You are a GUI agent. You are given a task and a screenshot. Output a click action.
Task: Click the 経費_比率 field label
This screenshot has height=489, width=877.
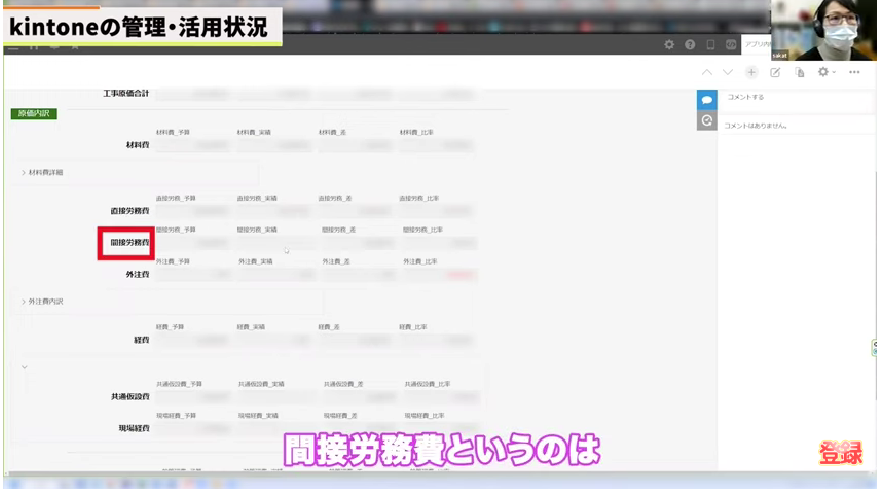pos(413,327)
